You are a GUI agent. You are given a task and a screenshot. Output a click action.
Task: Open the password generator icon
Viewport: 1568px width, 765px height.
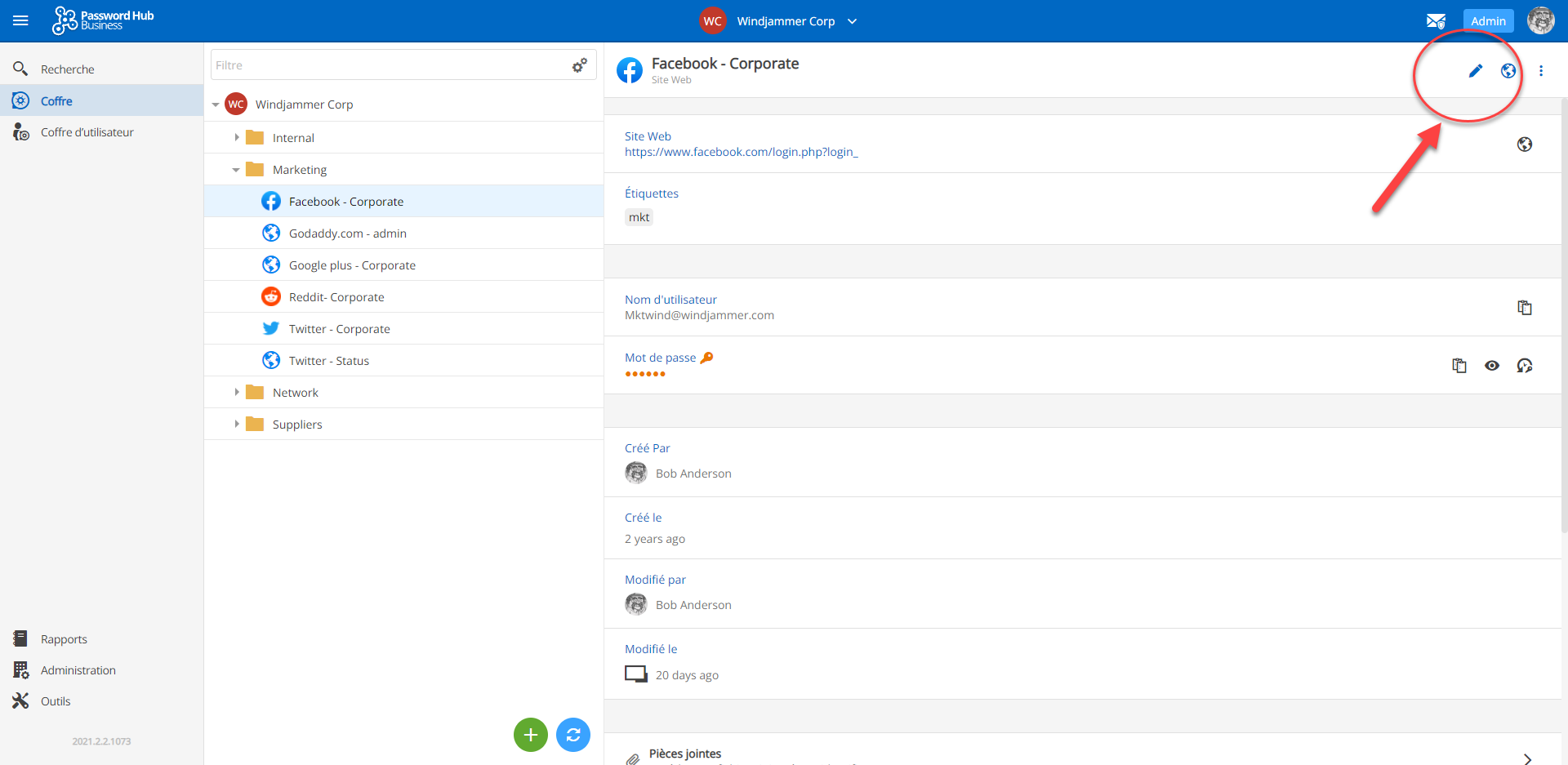(1524, 366)
